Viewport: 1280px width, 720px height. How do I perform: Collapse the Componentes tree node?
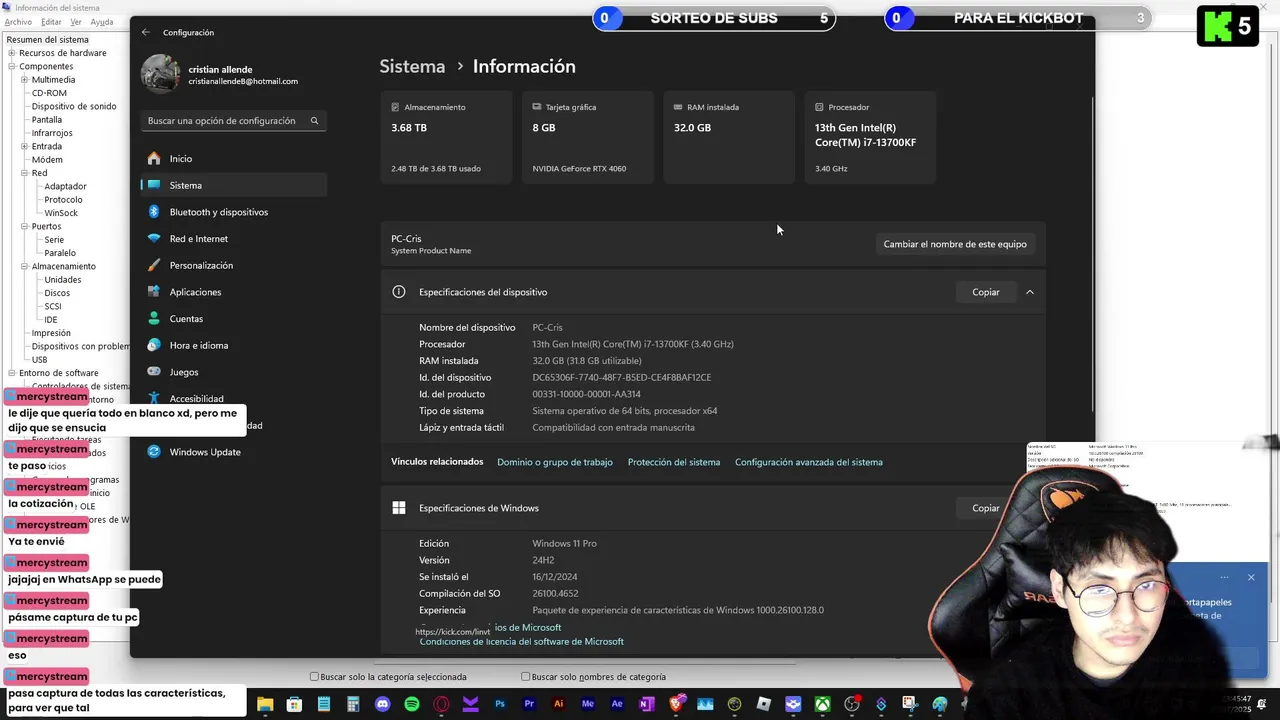click(12, 66)
